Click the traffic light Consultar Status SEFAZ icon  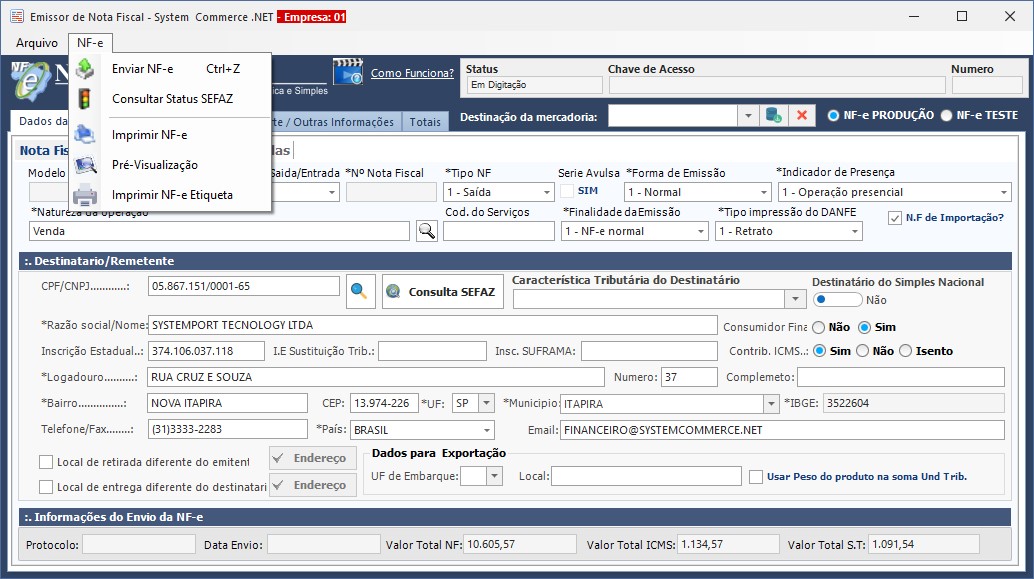click(85, 99)
